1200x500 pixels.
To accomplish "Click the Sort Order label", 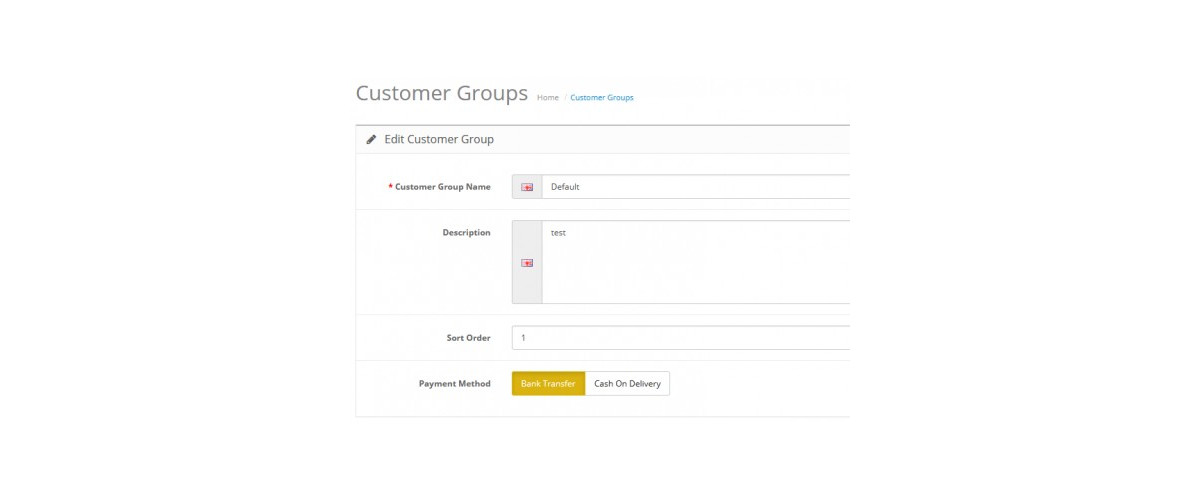I will pyautogui.click(x=468, y=338).
